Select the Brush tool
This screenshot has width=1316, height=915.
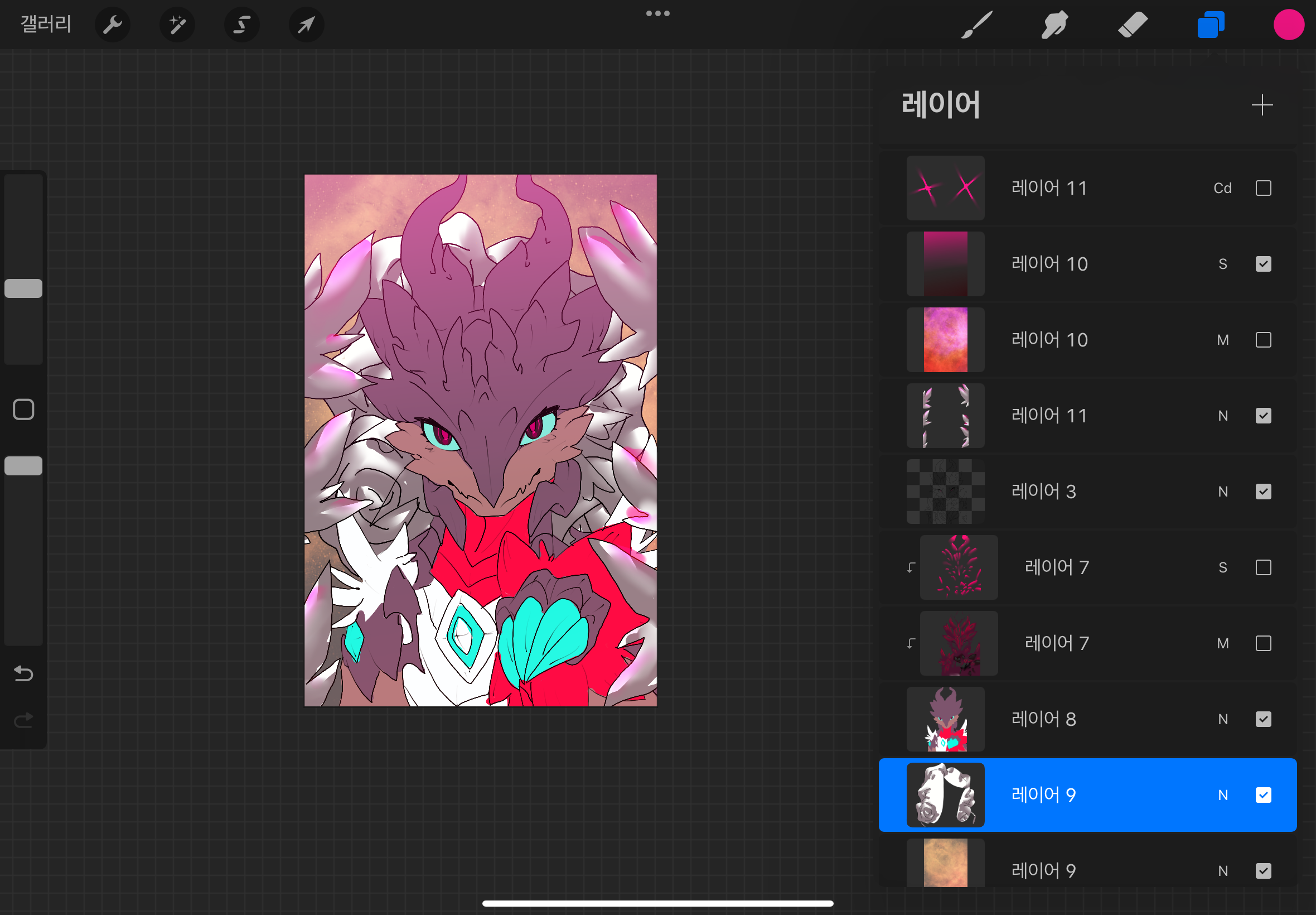[x=976, y=25]
